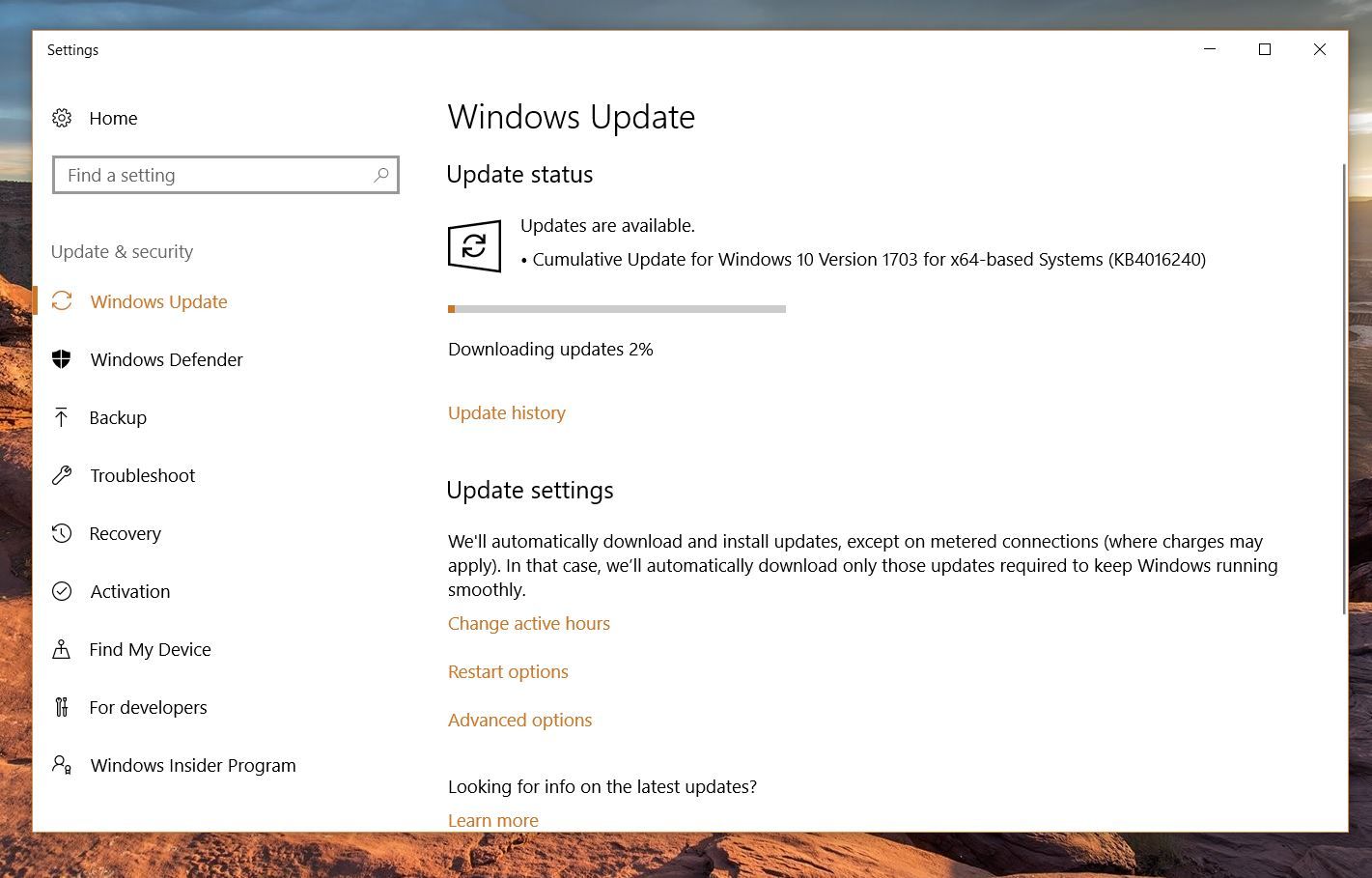Open Change active hours
Image resolution: width=1372 pixels, height=878 pixels.
tap(529, 623)
